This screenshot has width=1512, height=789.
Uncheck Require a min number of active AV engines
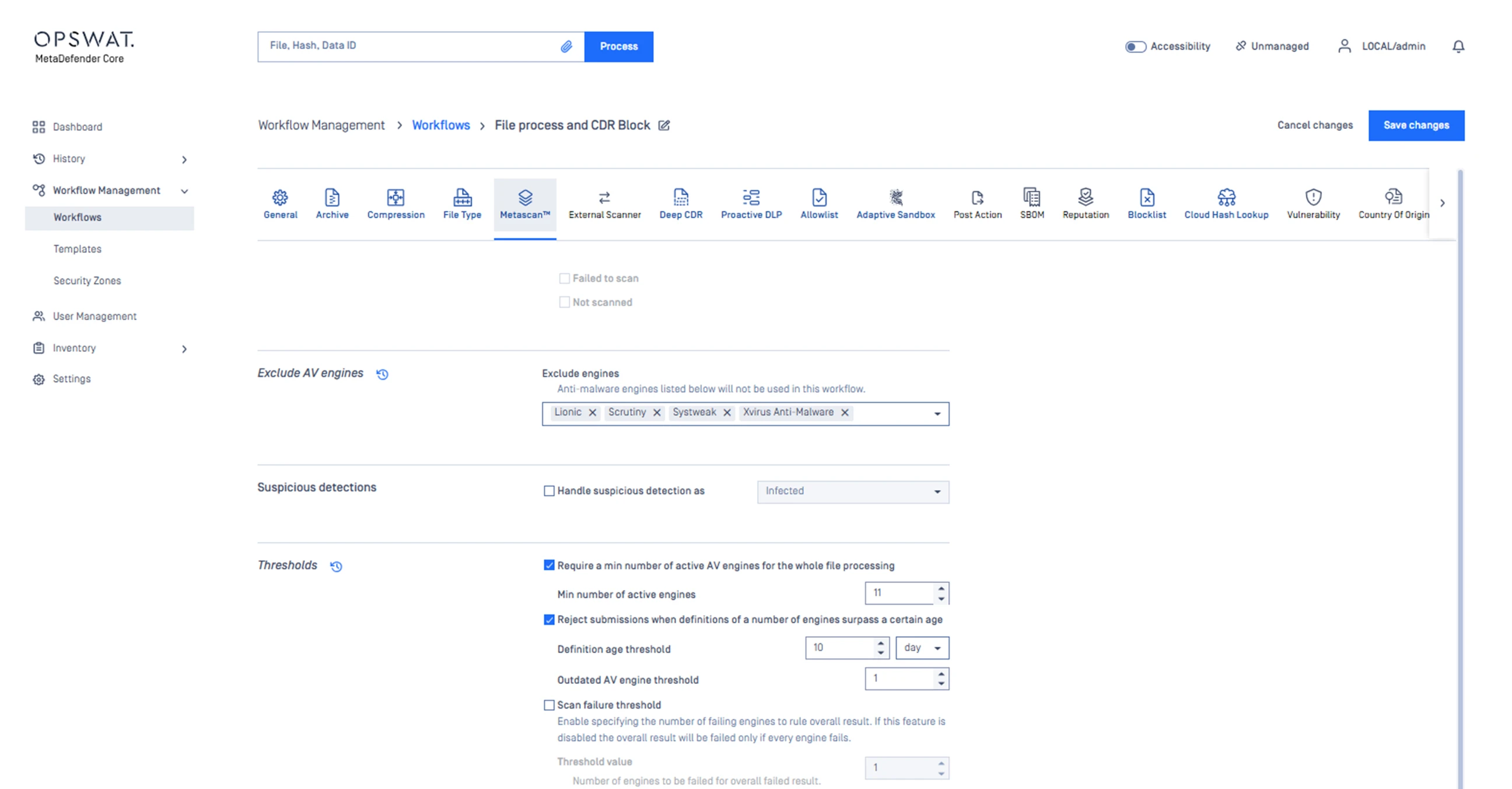click(549, 565)
